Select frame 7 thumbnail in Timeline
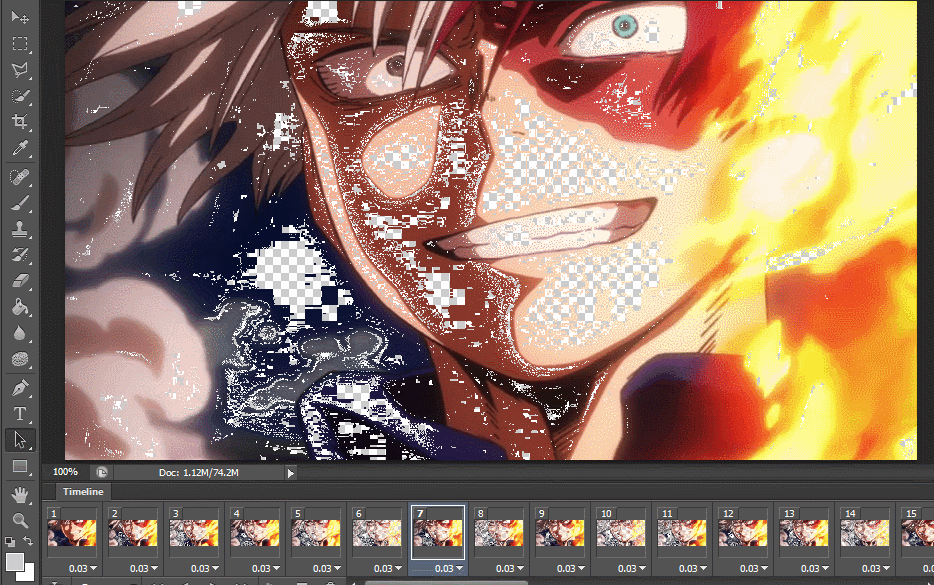934x585 pixels. point(438,533)
